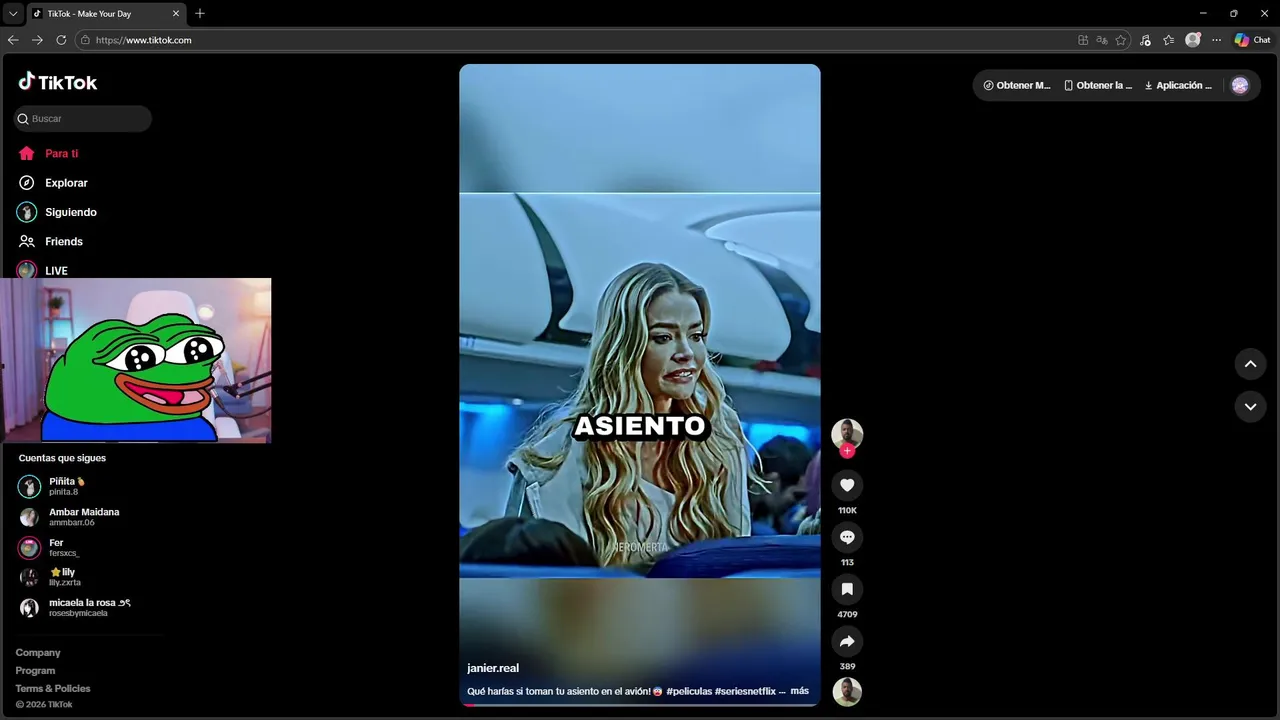Viewport: 1280px width, 720px height.
Task: Open the Program footer link
Action: tap(35, 670)
